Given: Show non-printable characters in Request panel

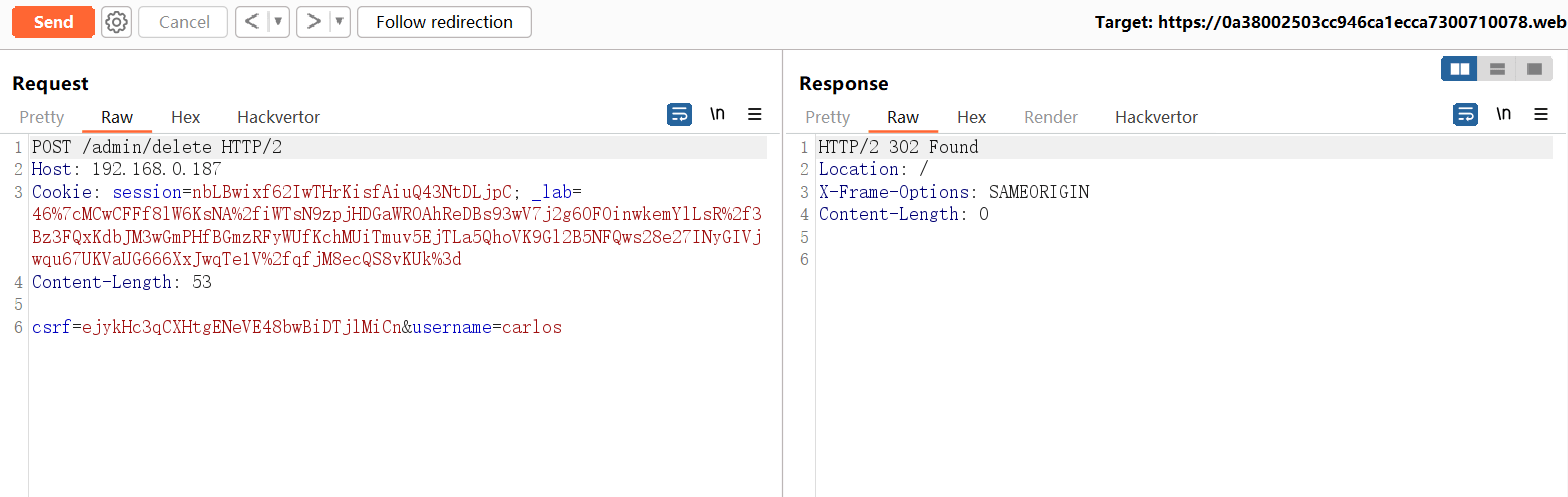Looking at the screenshot, I should [x=717, y=114].
